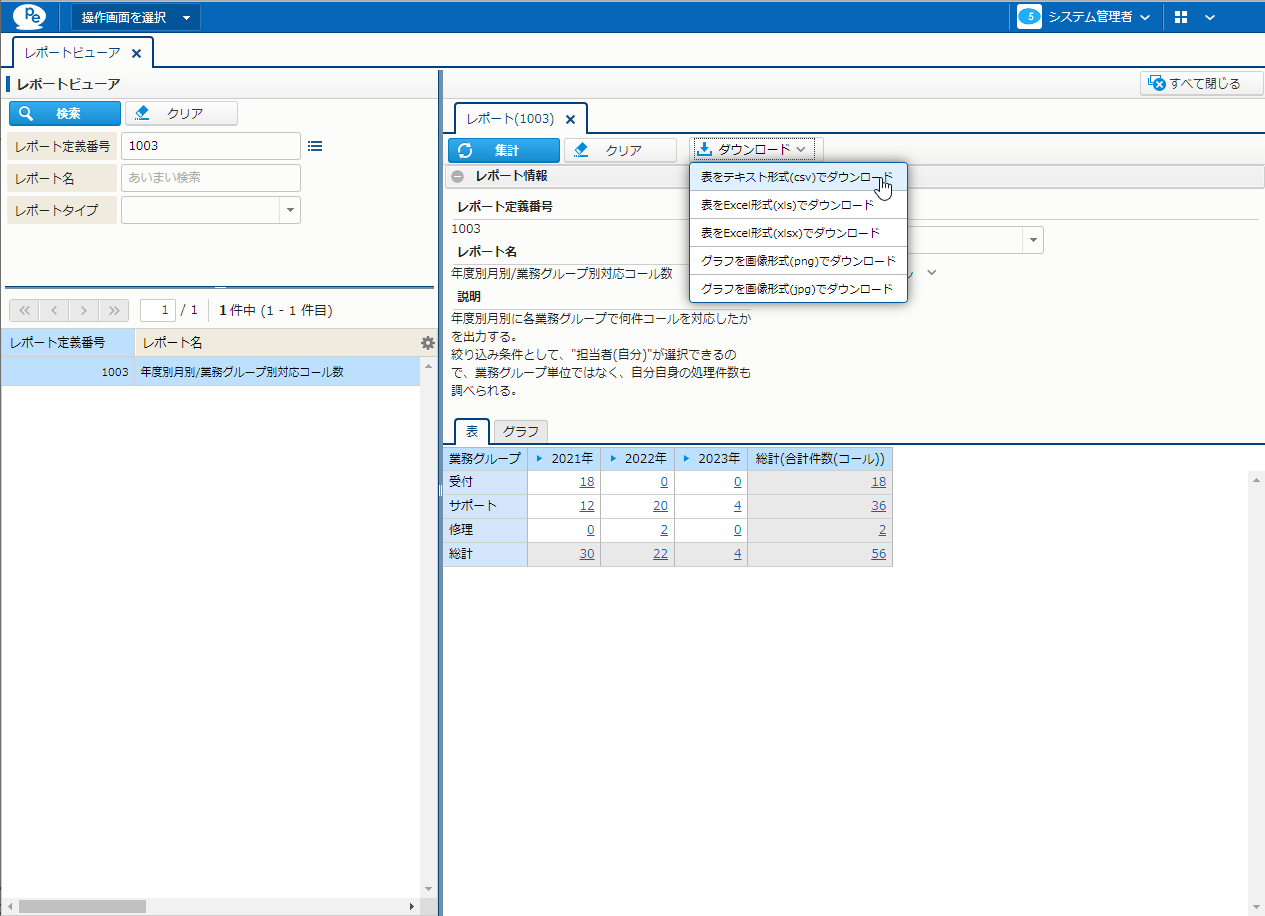Open column settings gear icon
1265x916 pixels.
tap(428, 343)
